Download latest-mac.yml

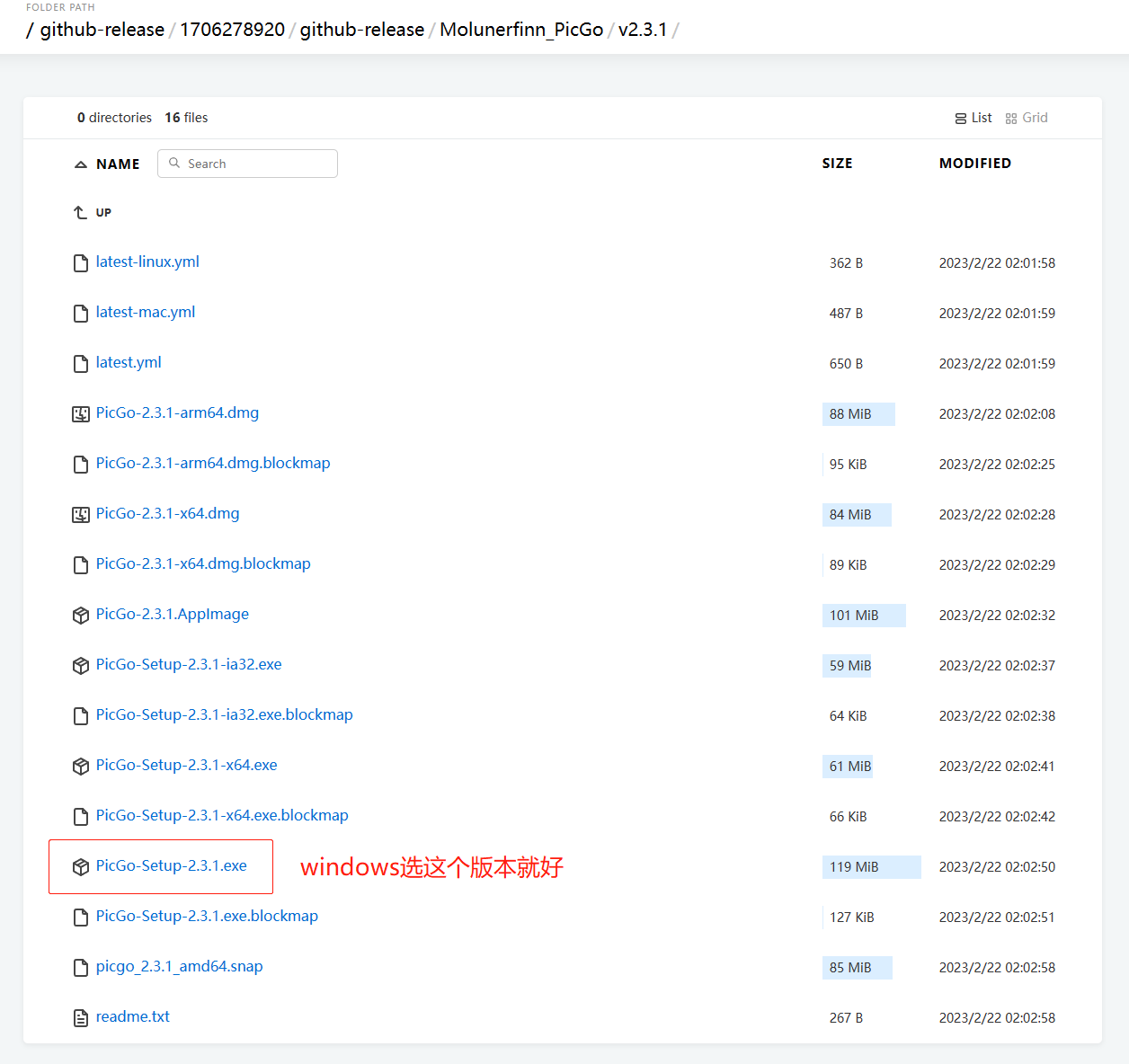[x=146, y=313]
